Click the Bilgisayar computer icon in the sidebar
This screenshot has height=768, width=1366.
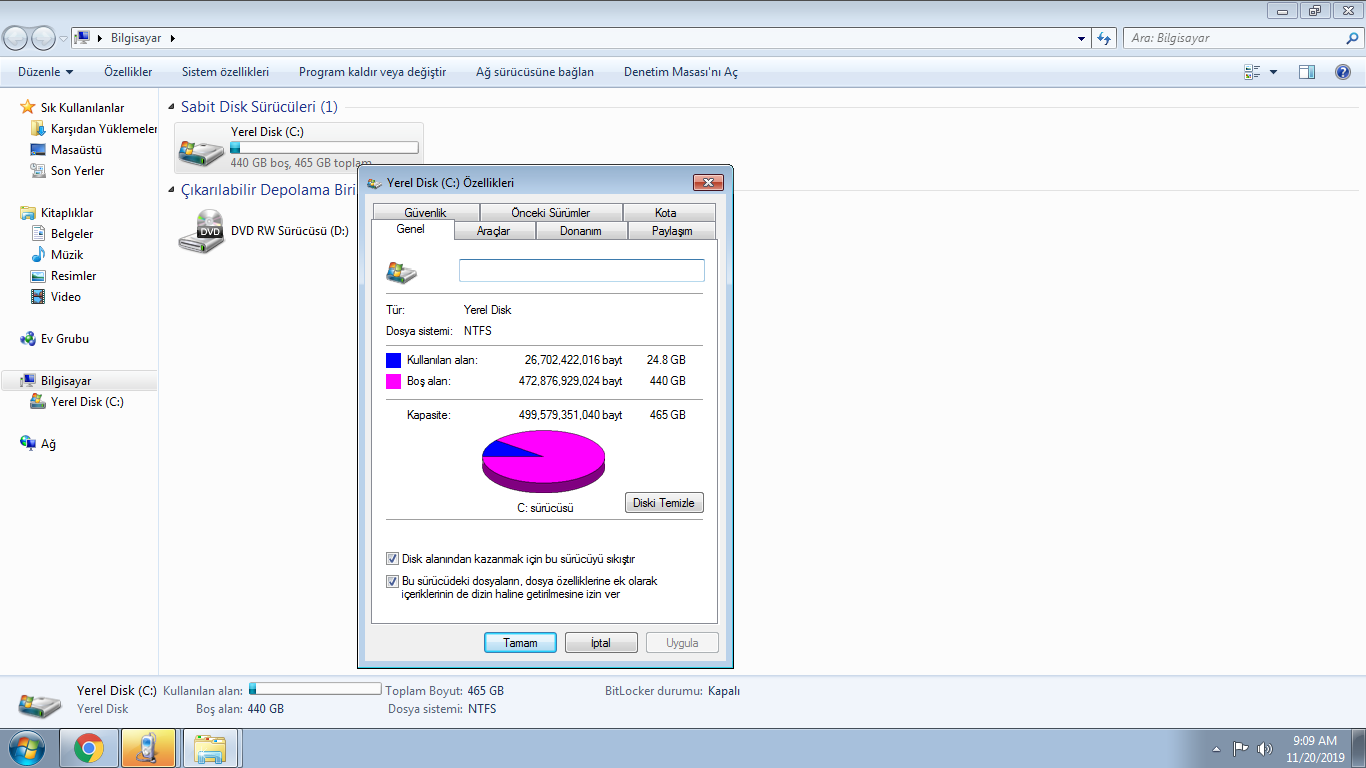point(28,381)
